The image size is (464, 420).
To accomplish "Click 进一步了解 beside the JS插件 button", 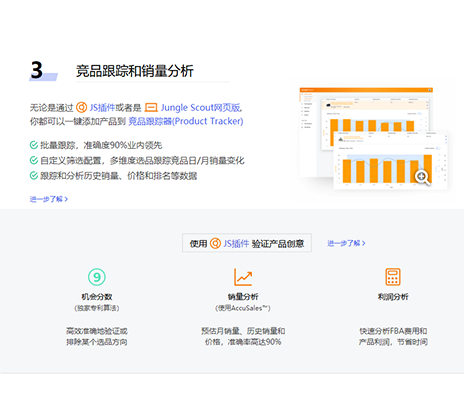I will click(346, 243).
